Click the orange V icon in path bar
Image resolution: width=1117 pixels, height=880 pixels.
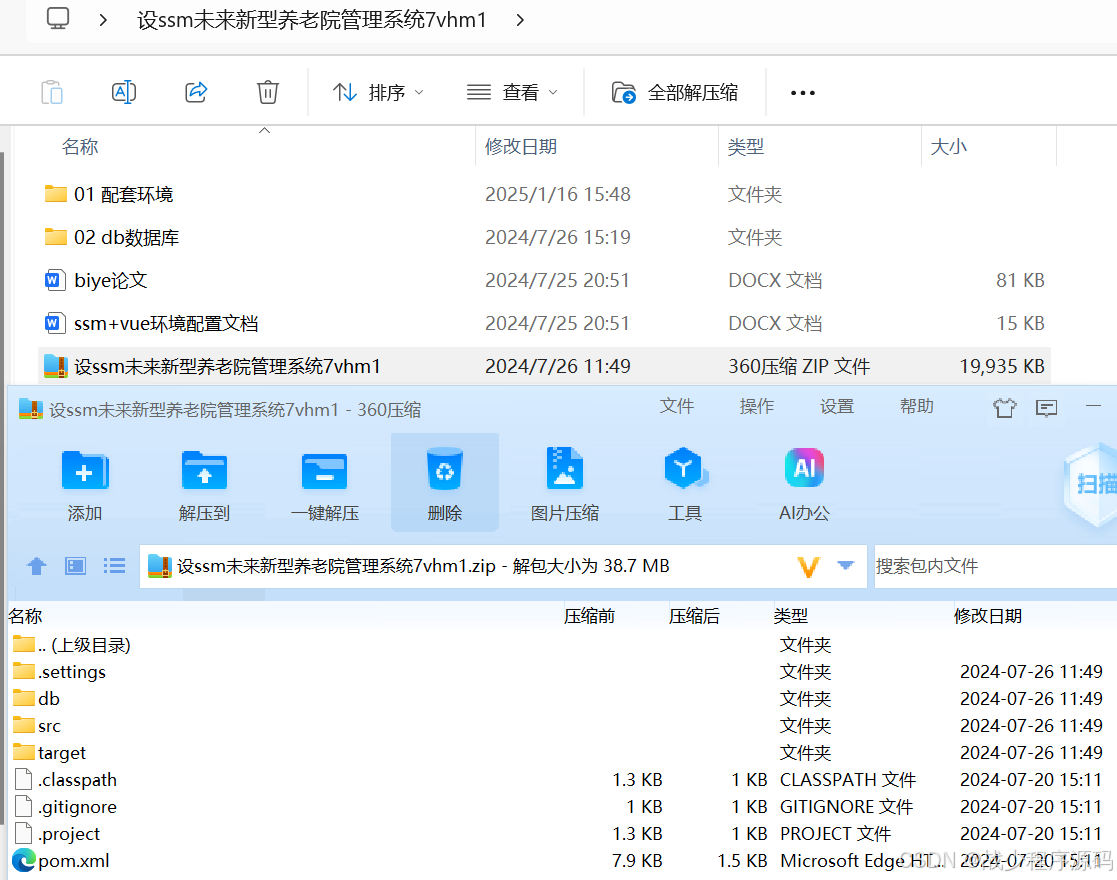click(x=808, y=567)
